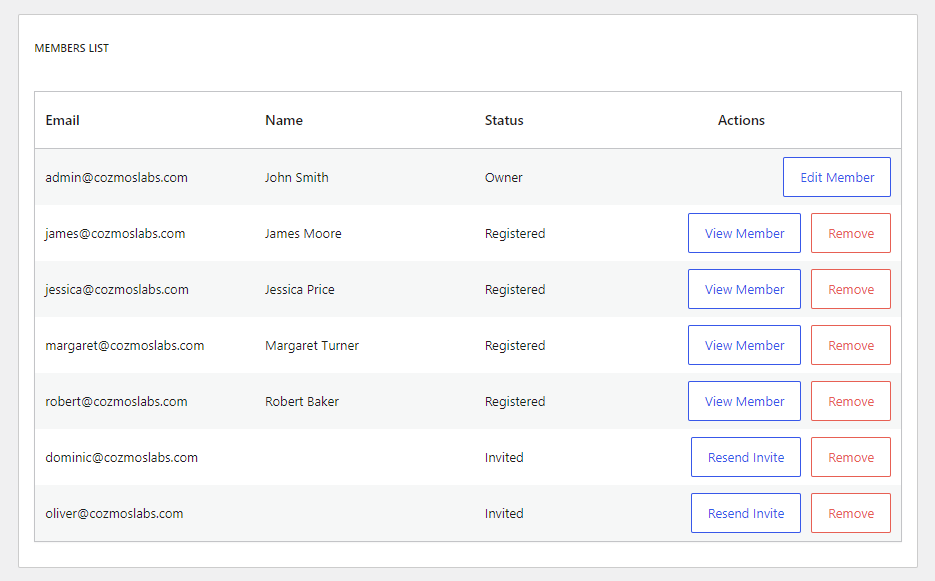This screenshot has height=581, width=935.
Task: Click the oliver@cozmoslabs.com email cell
Action: pyautogui.click(x=114, y=514)
